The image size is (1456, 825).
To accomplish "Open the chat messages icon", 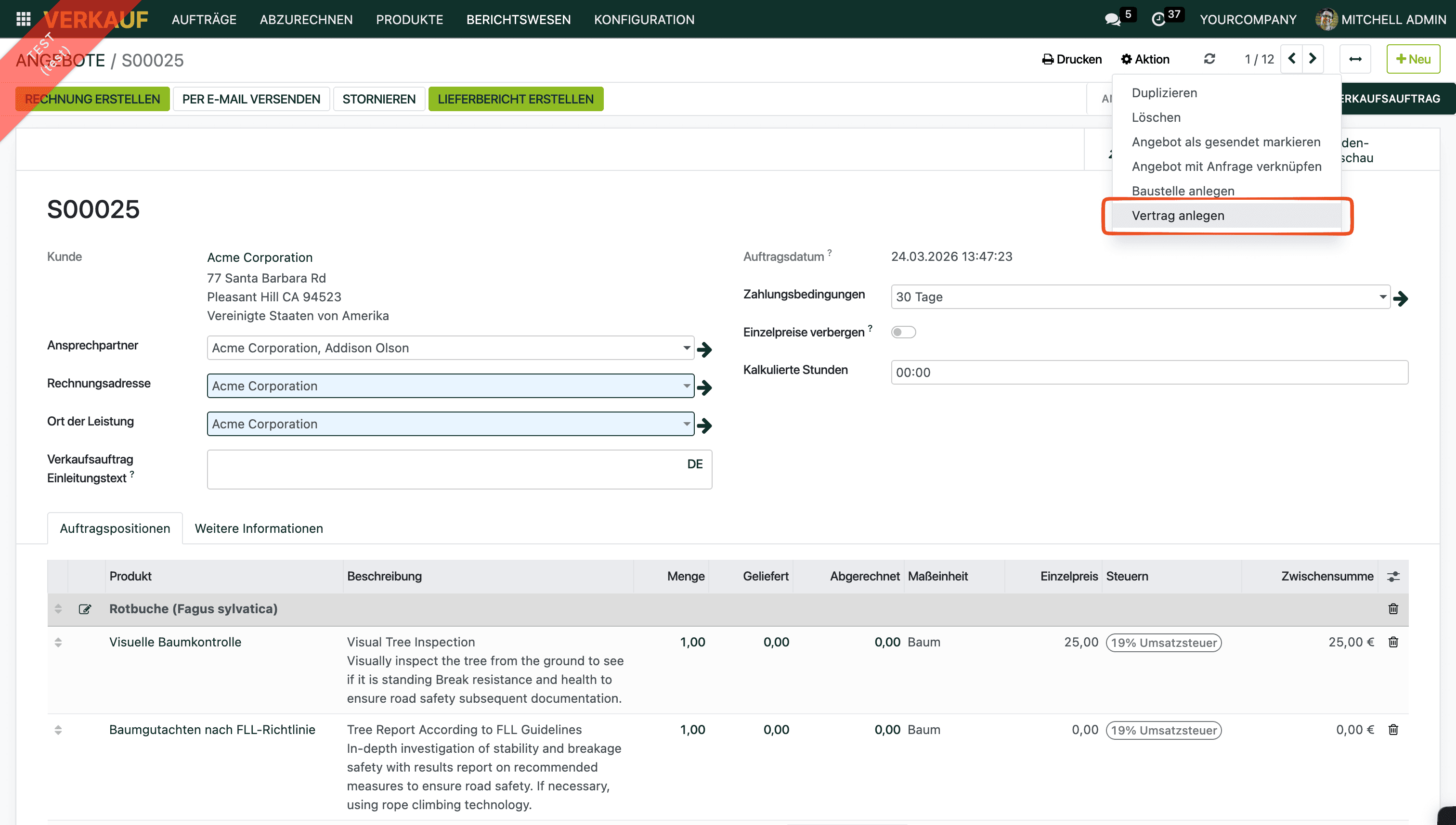I will tap(1112, 19).
